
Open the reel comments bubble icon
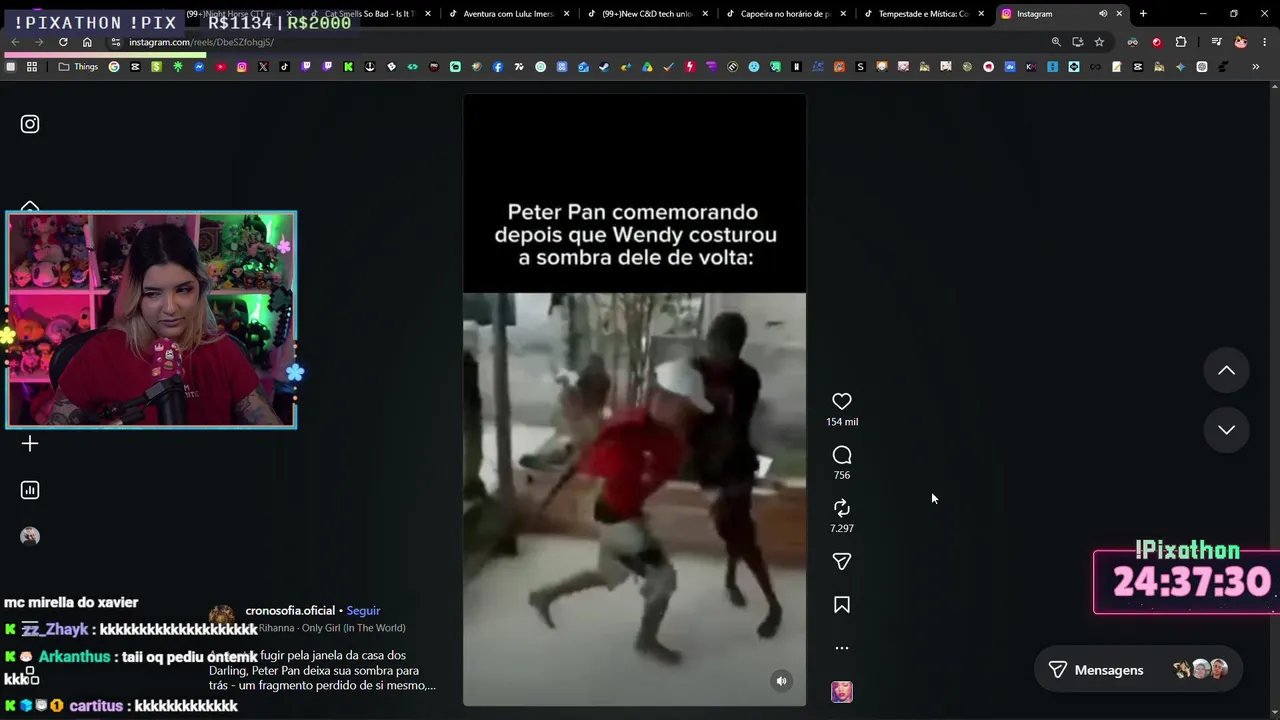pyautogui.click(x=842, y=455)
